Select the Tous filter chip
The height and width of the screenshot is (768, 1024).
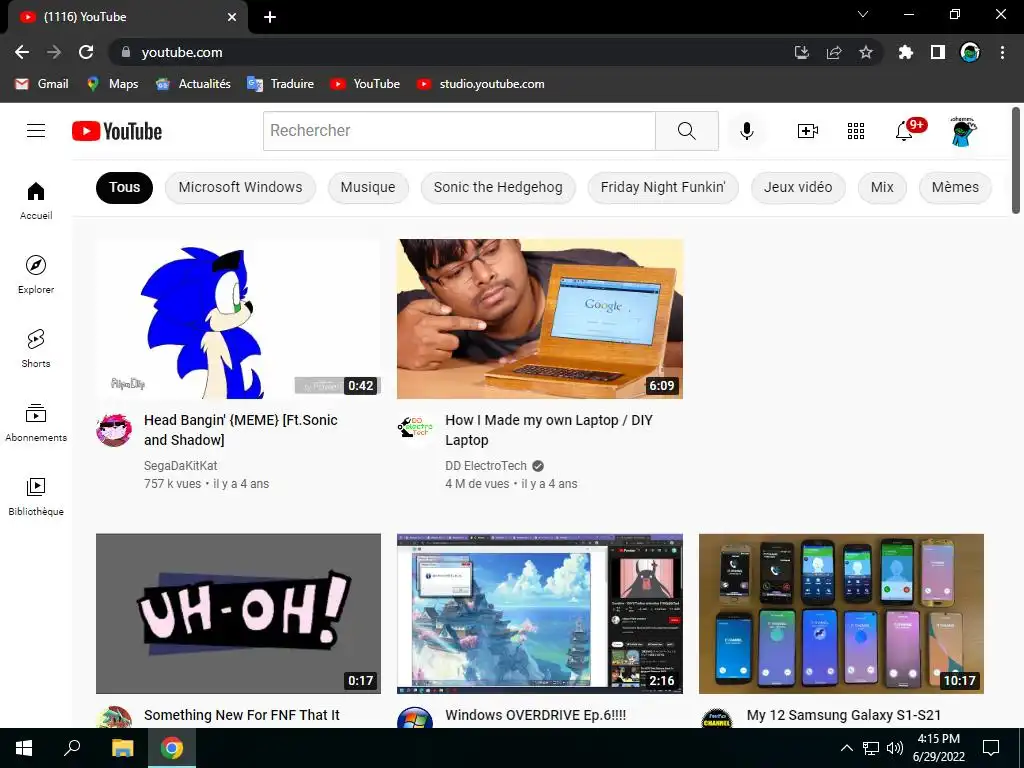coord(124,187)
